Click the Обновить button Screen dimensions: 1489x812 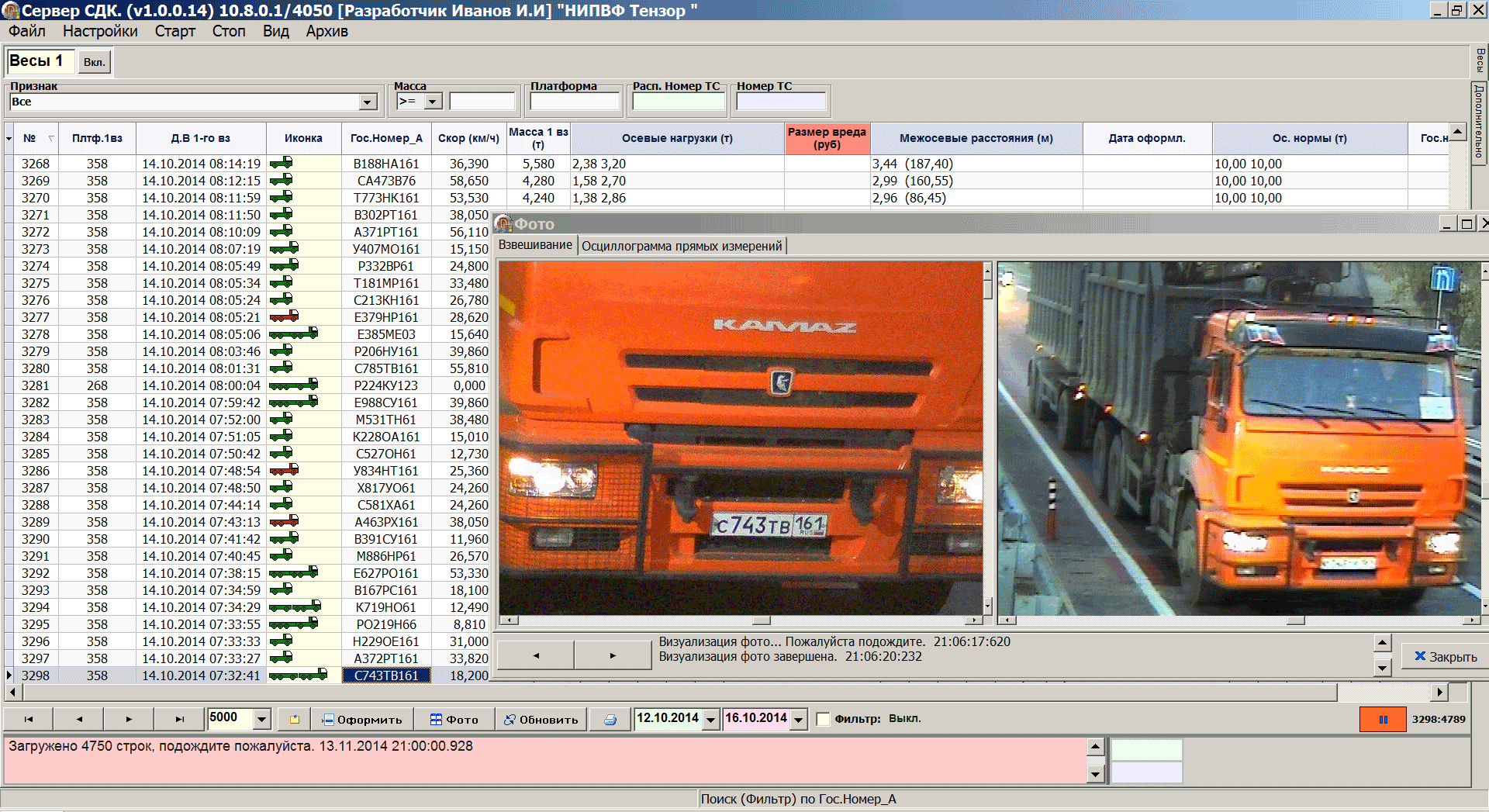pyautogui.click(x=541, y=719)
